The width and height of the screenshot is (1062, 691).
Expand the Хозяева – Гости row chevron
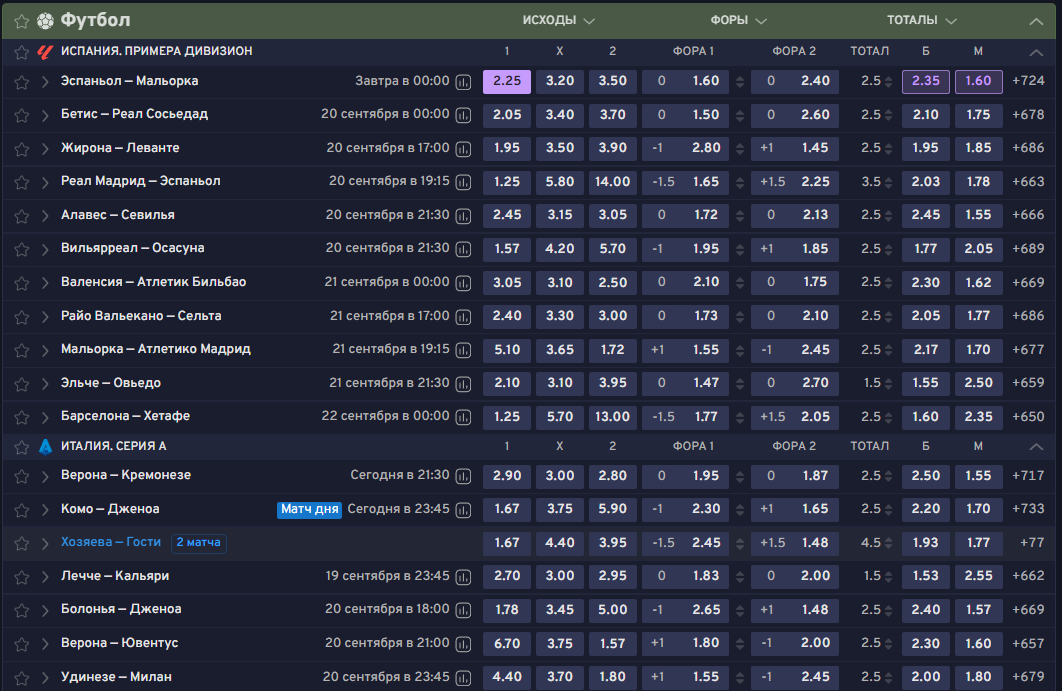[45, 544]
